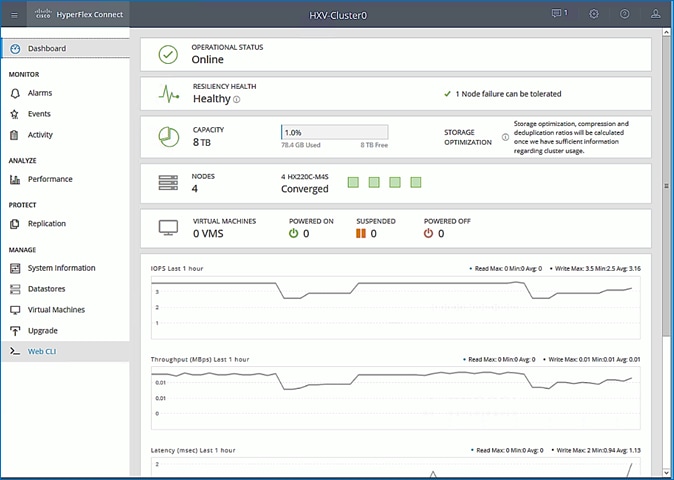Click the capacity usage bar showing 1.0%
Image resolution: width=674 pixels, height=480 pixels.
334,132
